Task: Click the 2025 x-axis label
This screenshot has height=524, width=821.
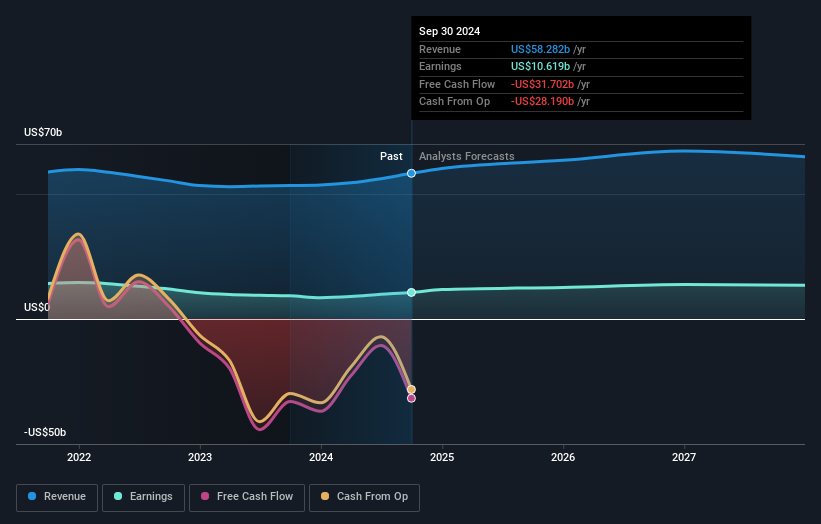Action: [x=442, y=458]
